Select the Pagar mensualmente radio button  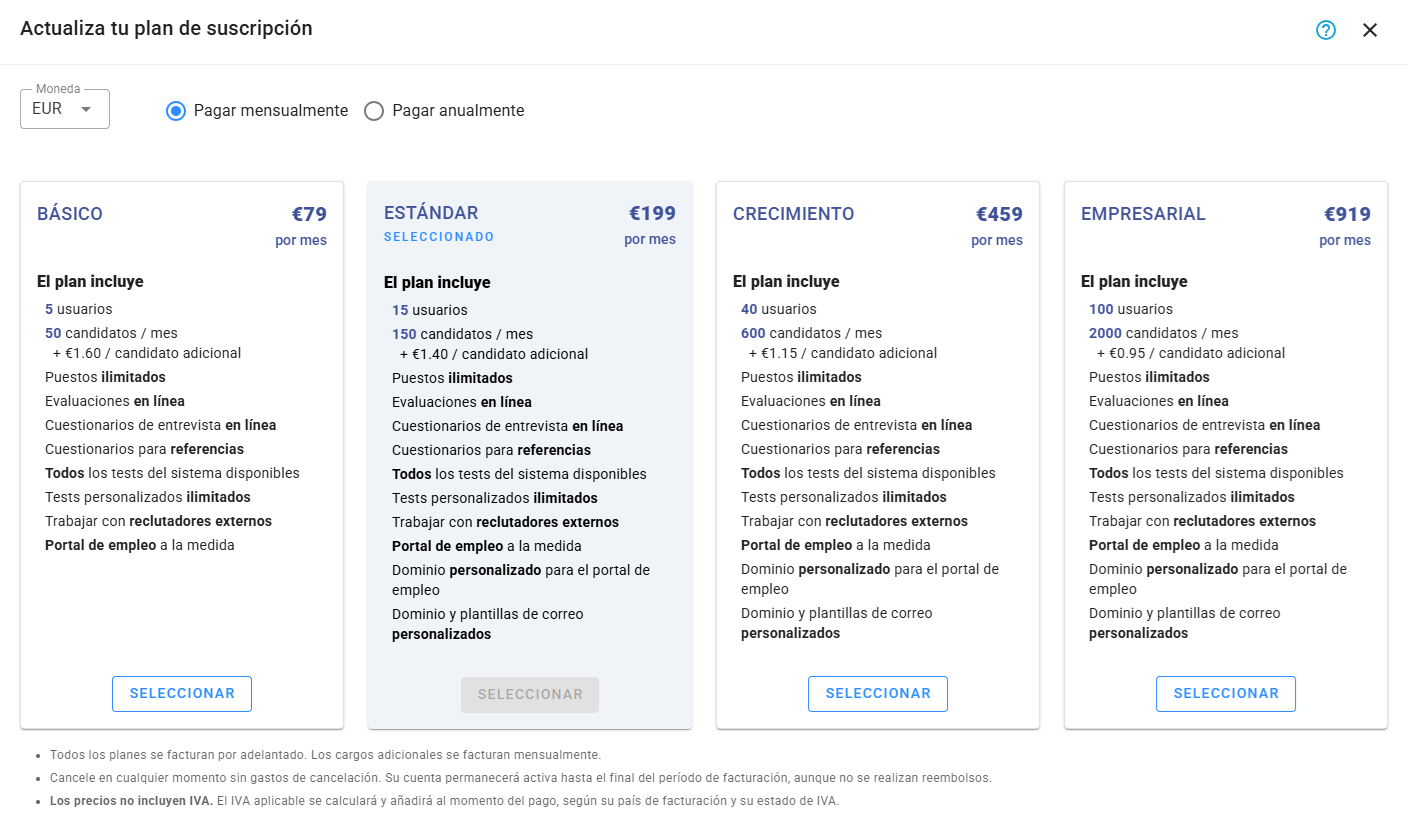(x=176, y=111)
